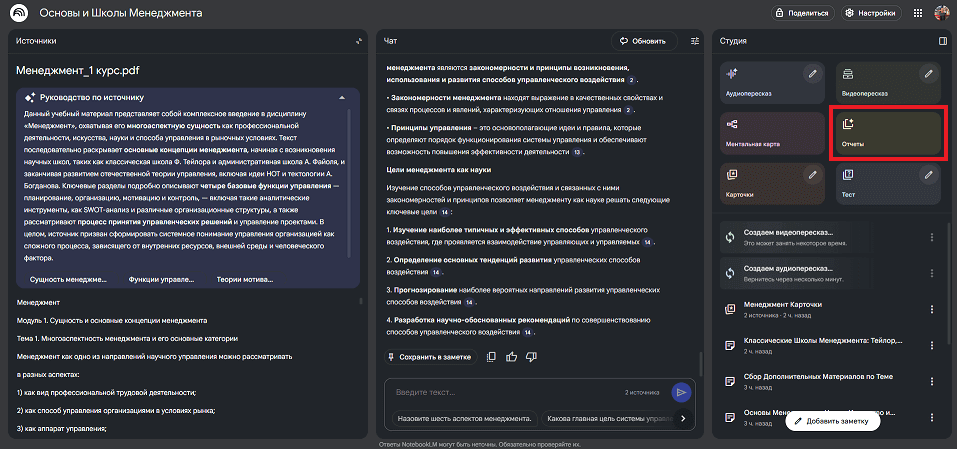This screenshot has height=449, width=957.
Task: Select the Сущность менедже... topic chip
Action: coord(68,279)
